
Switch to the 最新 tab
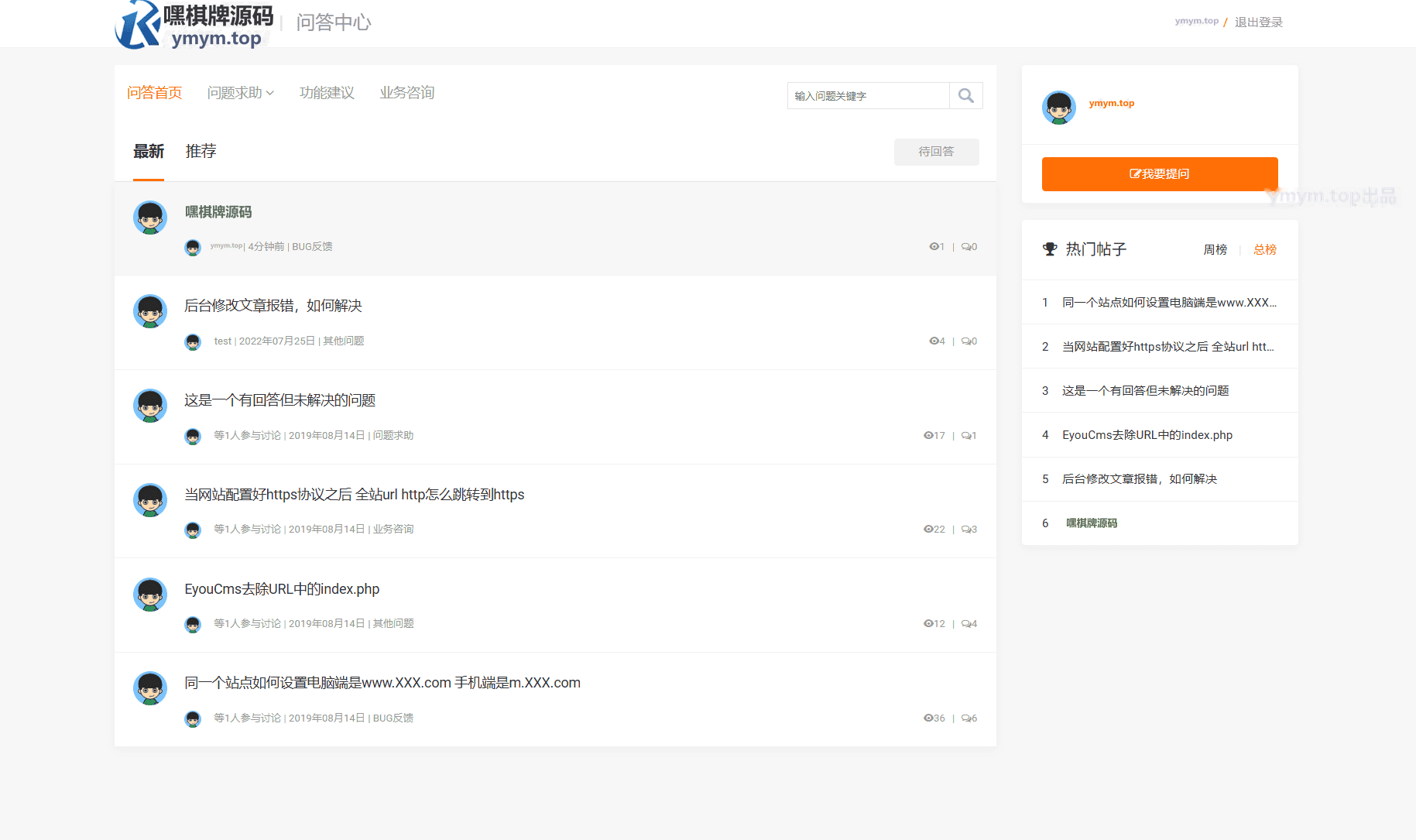click(x=149, y=152)
